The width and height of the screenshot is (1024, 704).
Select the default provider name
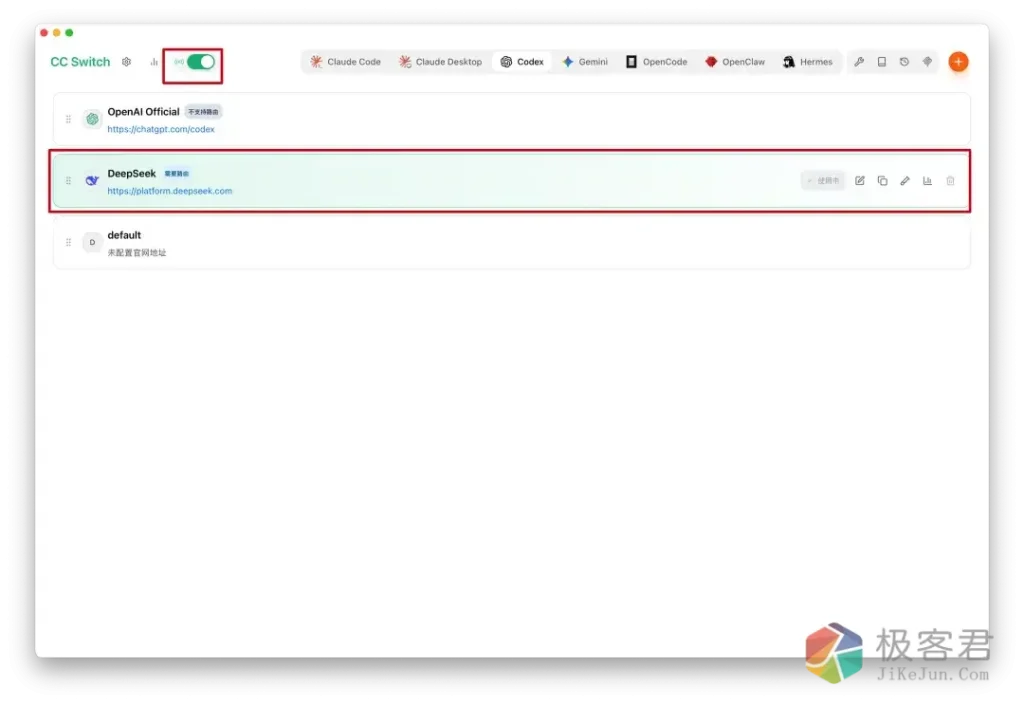124,235
